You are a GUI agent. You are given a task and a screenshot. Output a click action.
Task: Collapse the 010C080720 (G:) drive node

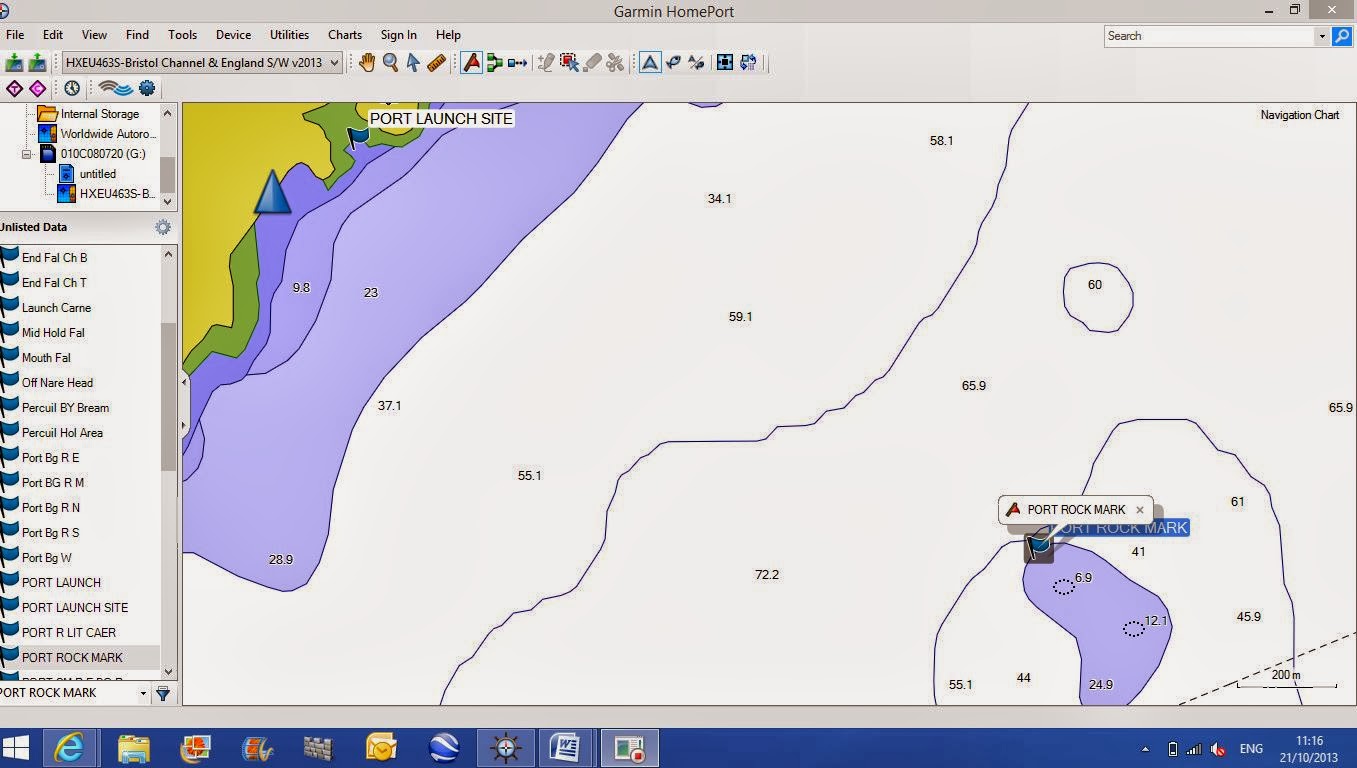pyautogui.click(x=27, y=154)
